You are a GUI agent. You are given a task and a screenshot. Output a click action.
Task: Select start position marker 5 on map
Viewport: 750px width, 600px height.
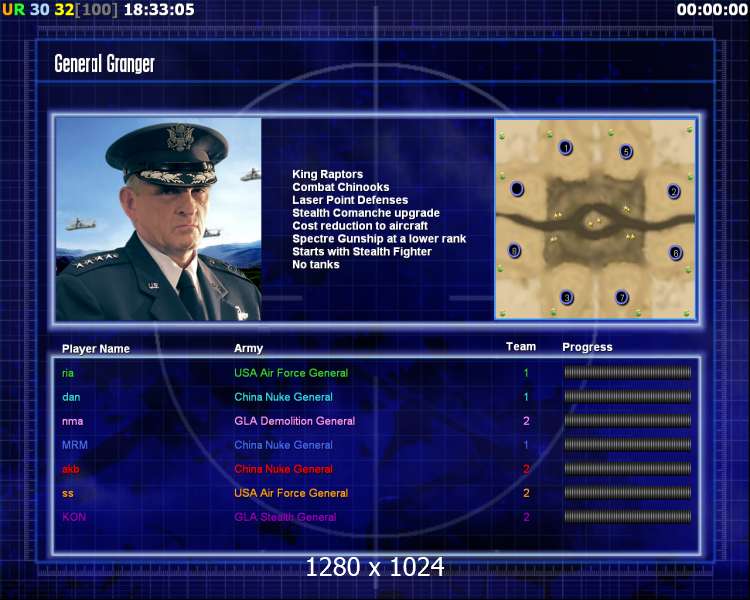click(x=626, y=152)
